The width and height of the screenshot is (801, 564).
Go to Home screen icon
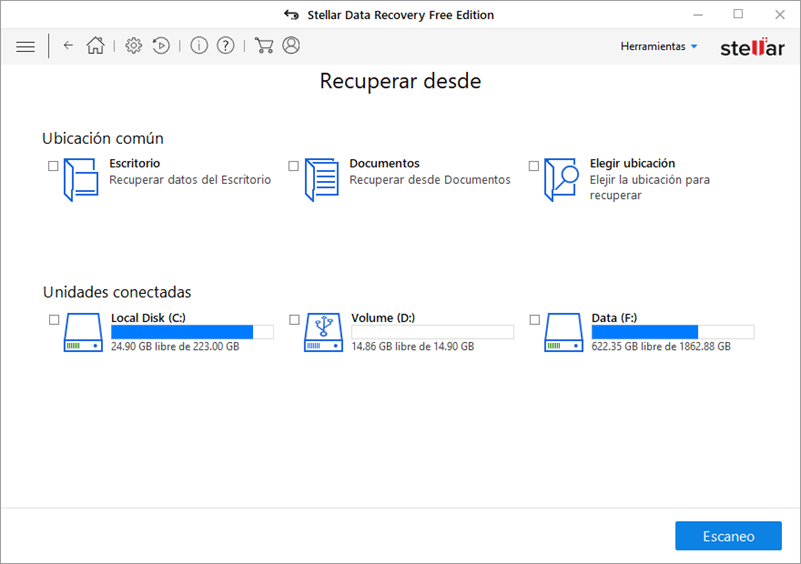96,45
